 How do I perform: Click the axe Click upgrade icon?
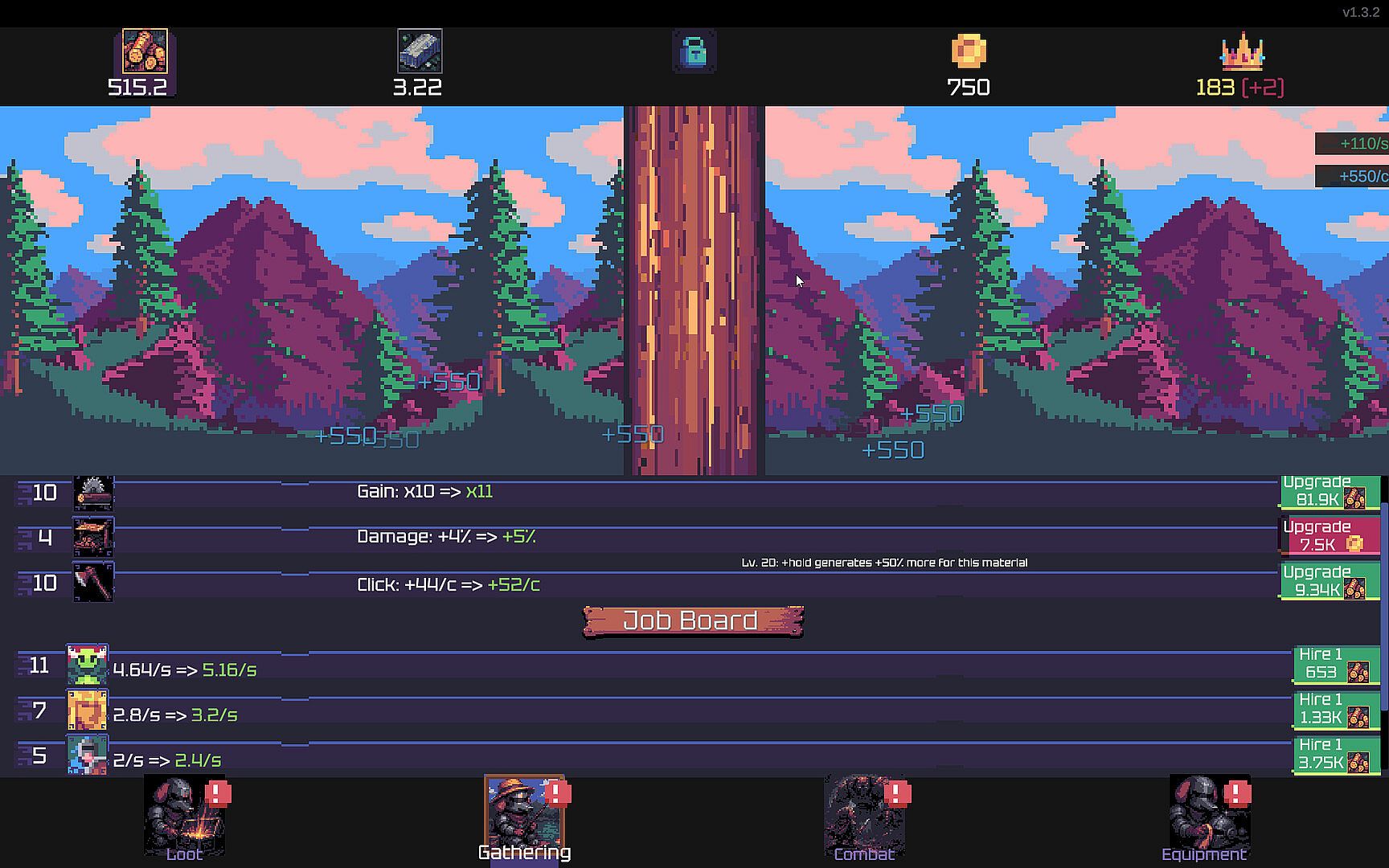[93, 582]
